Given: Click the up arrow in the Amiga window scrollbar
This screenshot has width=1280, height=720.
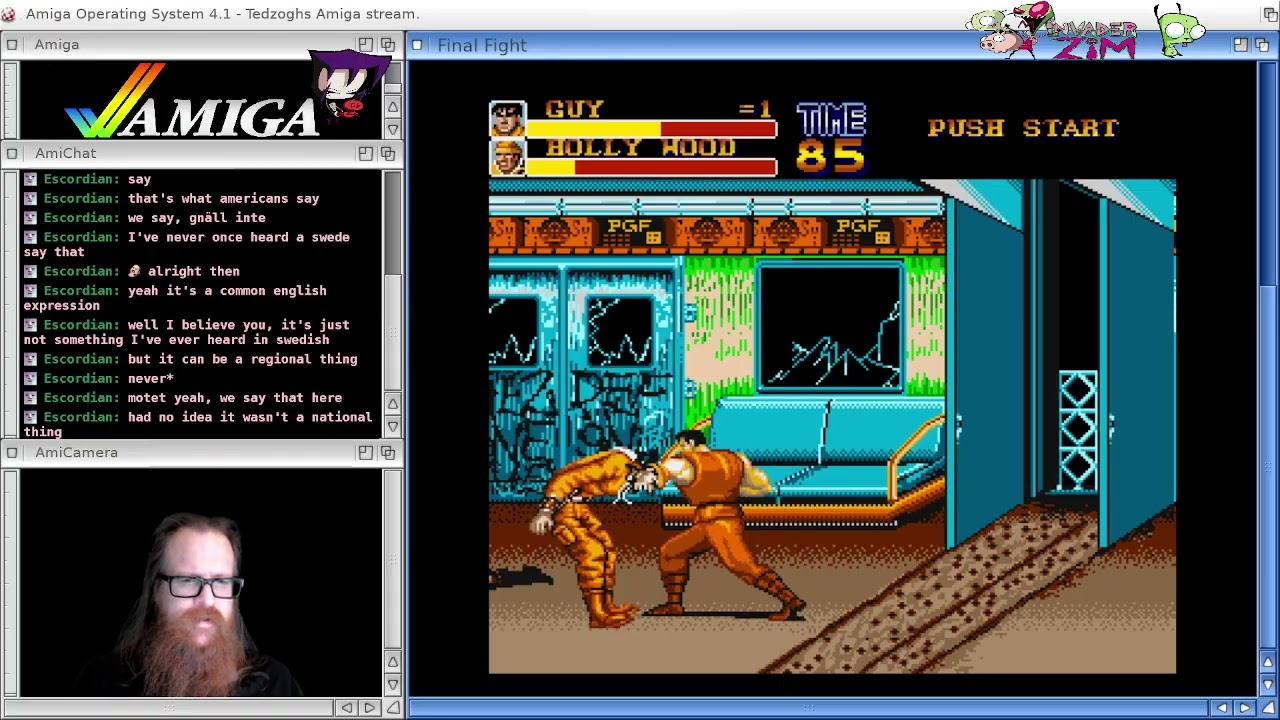Looking at the screenshot, I should pyautogui.click(x=393, y=106).
